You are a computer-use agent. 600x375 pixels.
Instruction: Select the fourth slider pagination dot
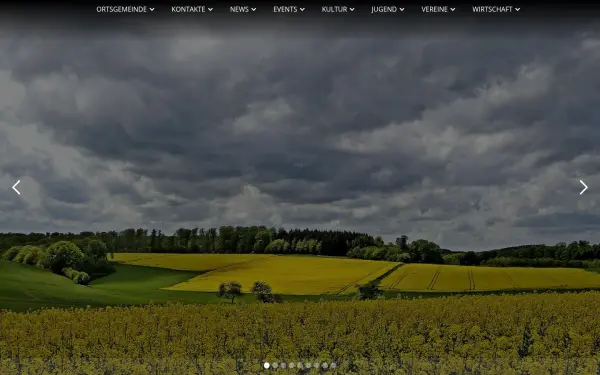292,365
